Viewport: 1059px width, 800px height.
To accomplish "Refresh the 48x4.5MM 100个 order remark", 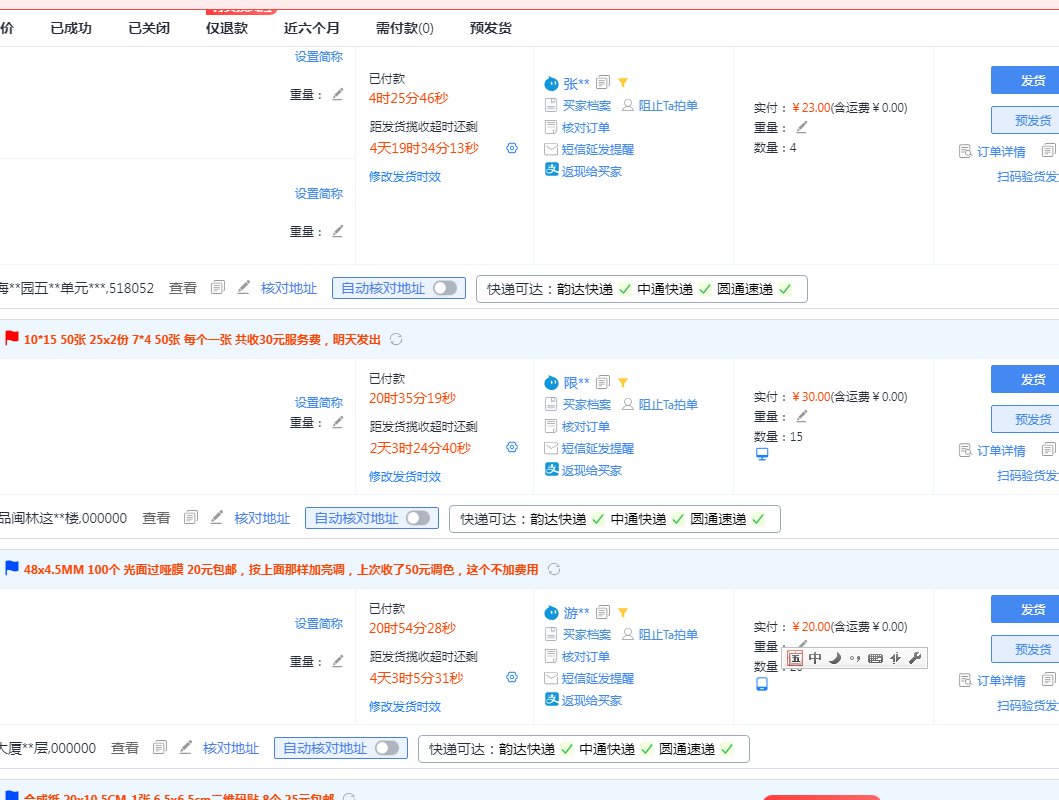I will [x=554, y=569].
